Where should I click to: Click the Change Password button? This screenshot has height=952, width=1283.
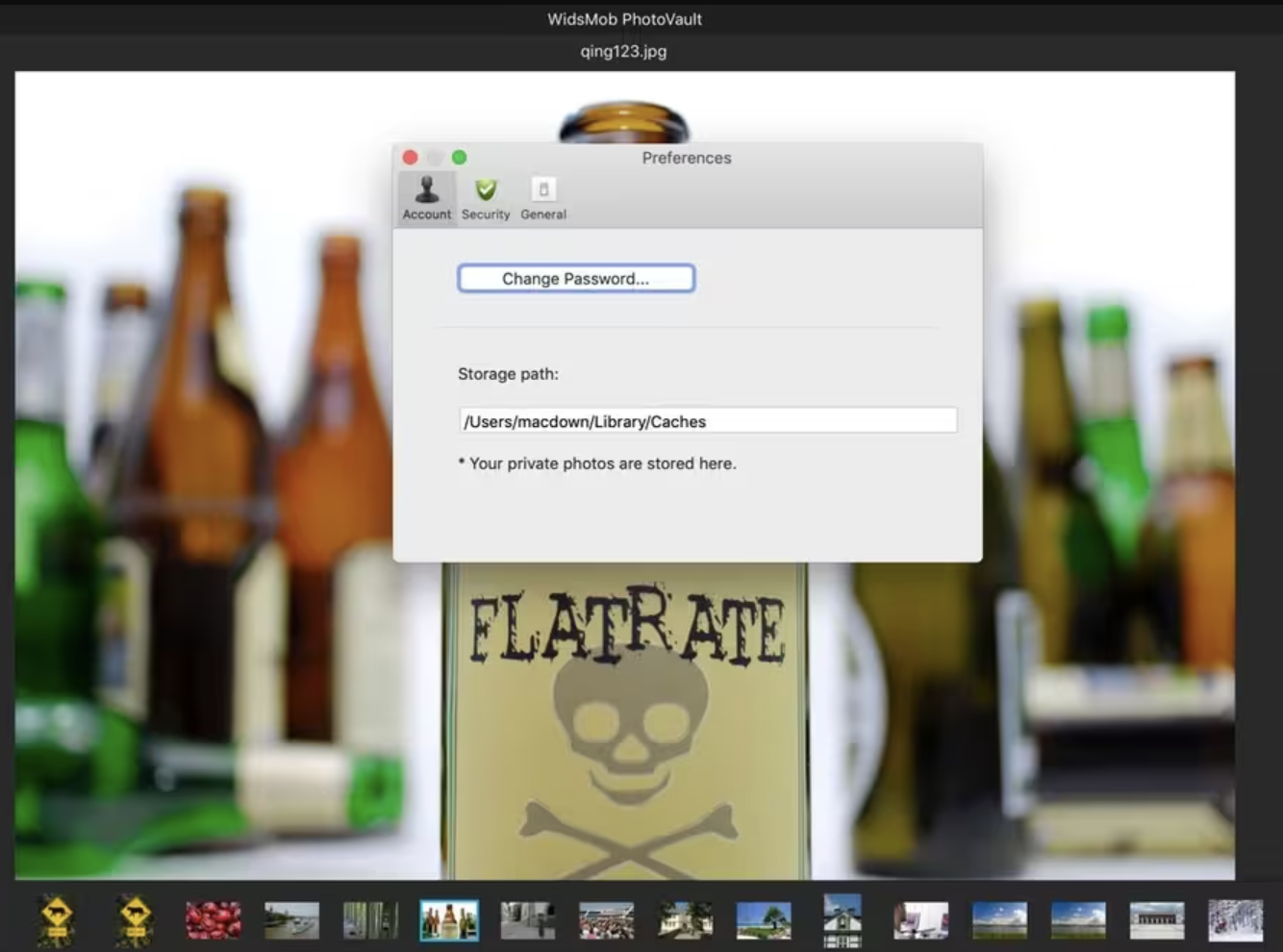[575, 279]
